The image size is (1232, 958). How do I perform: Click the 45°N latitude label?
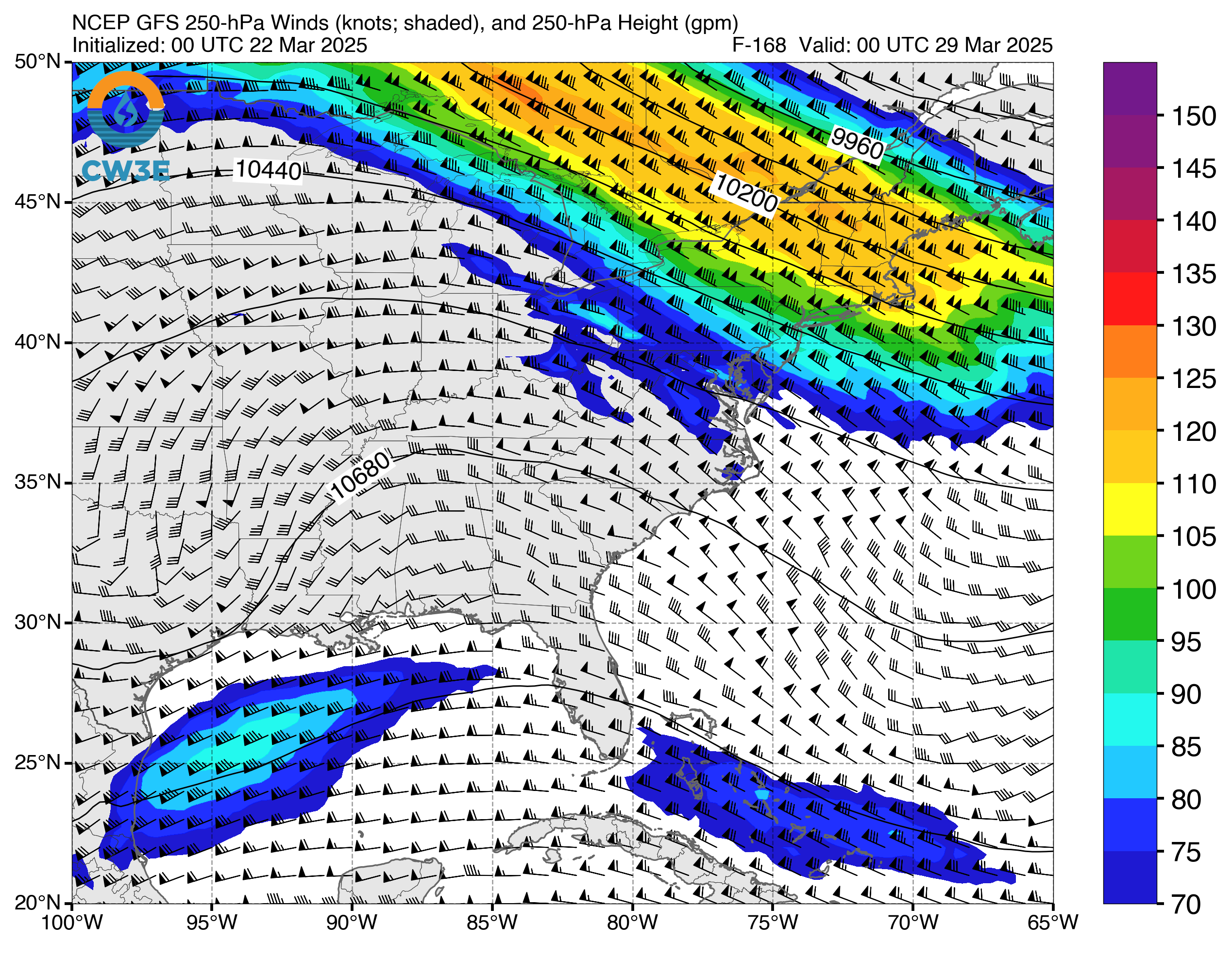click(x=38, y=202)
